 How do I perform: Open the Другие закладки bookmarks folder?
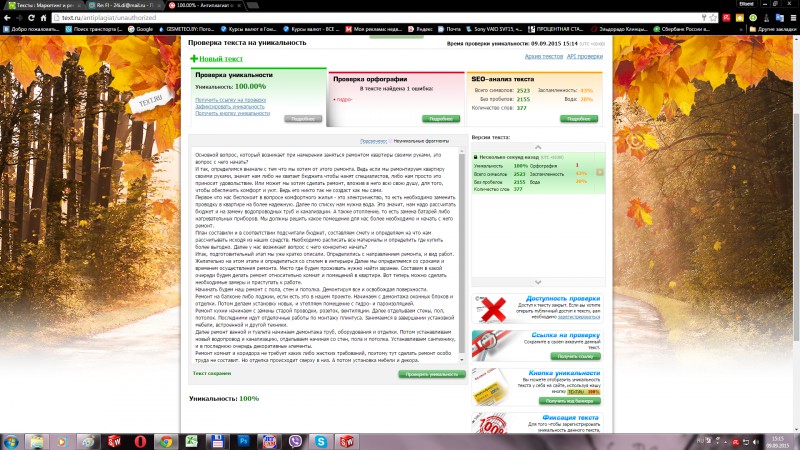coord(772,29)
